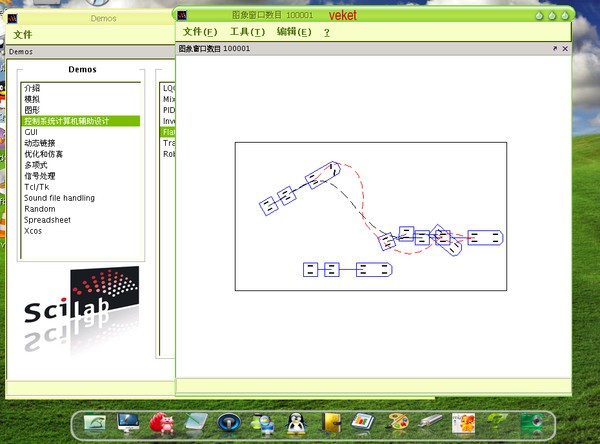The width and height of the screenshot is (600, 444).
Task: Open the 编辑(E) menu
Action: [294, 32]
